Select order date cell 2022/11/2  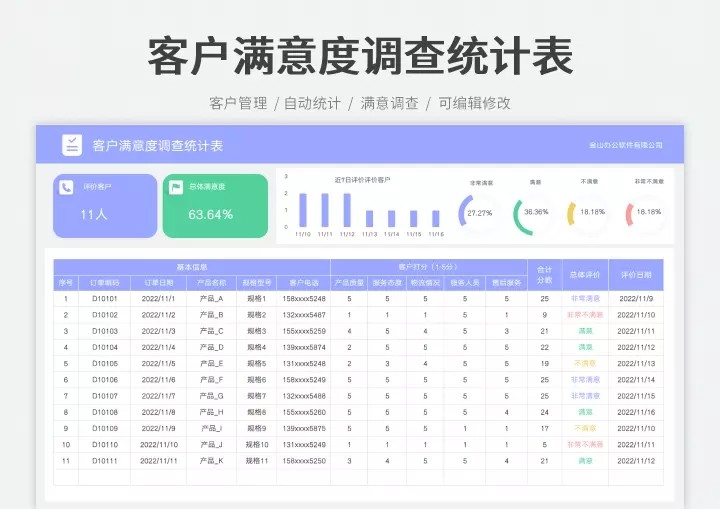coord(159,315)
